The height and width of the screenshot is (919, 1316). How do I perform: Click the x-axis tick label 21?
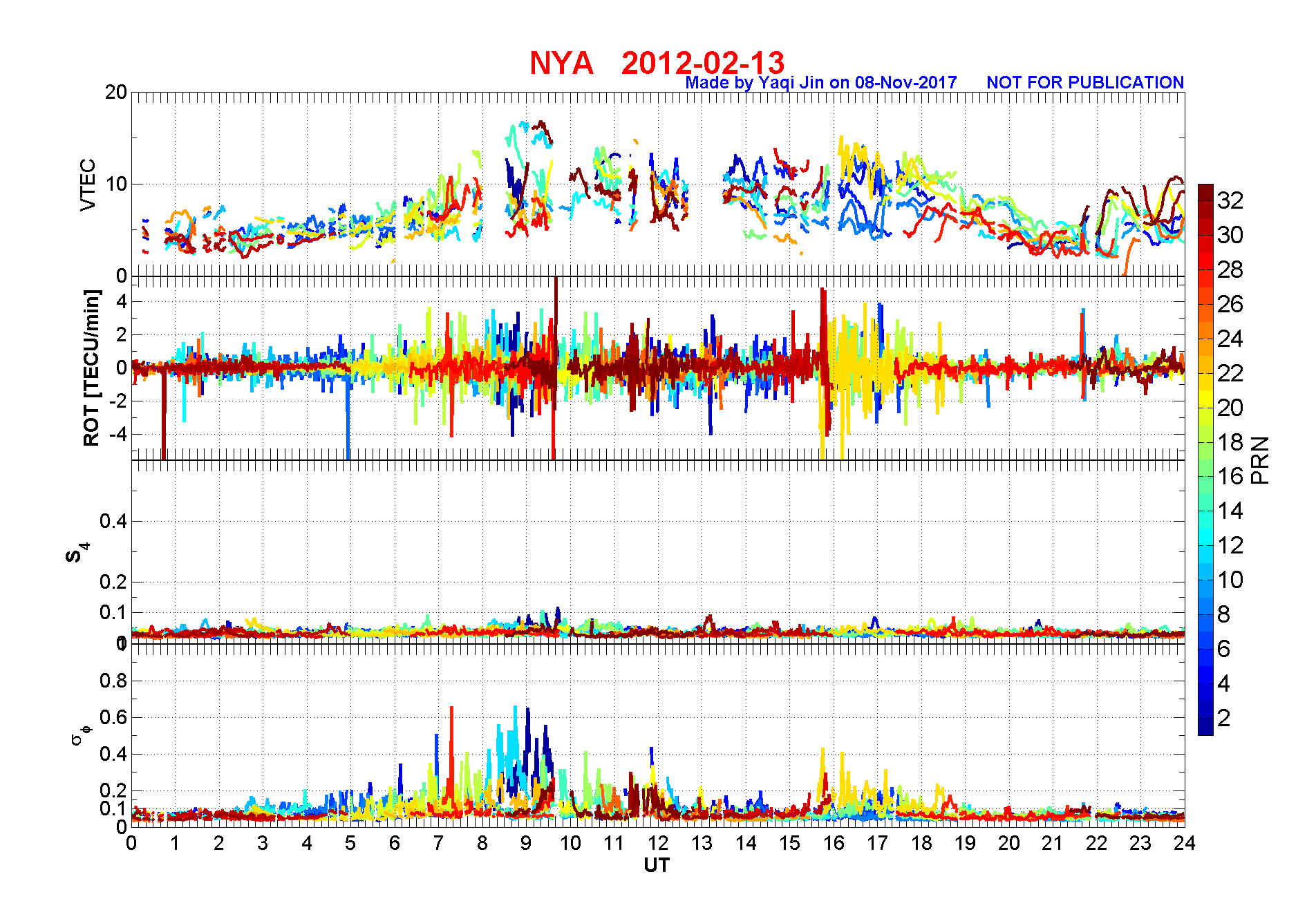pyautogui.click(x=1053, y=843)
